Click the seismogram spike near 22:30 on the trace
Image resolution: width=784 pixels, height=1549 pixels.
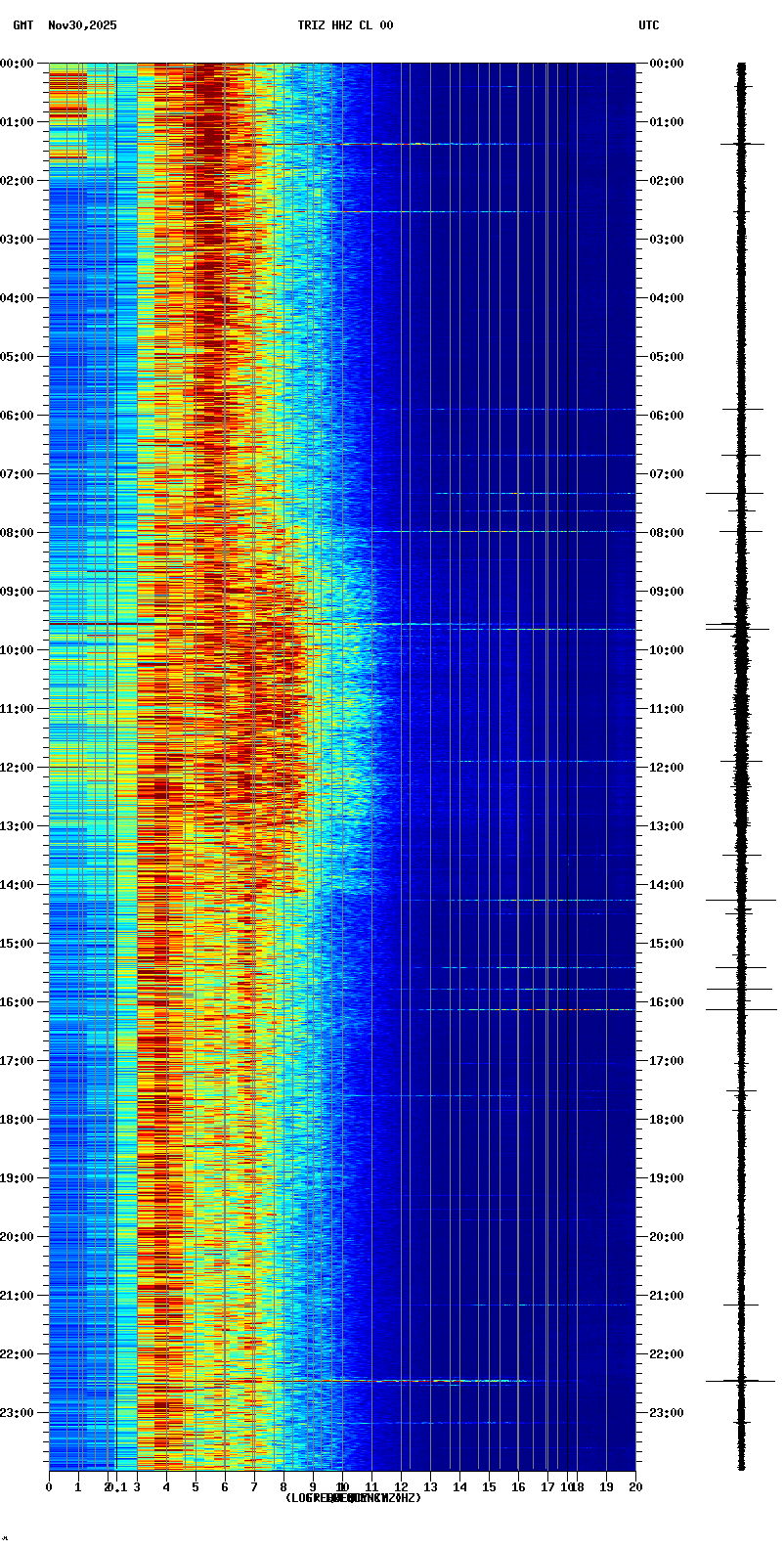740,1380
